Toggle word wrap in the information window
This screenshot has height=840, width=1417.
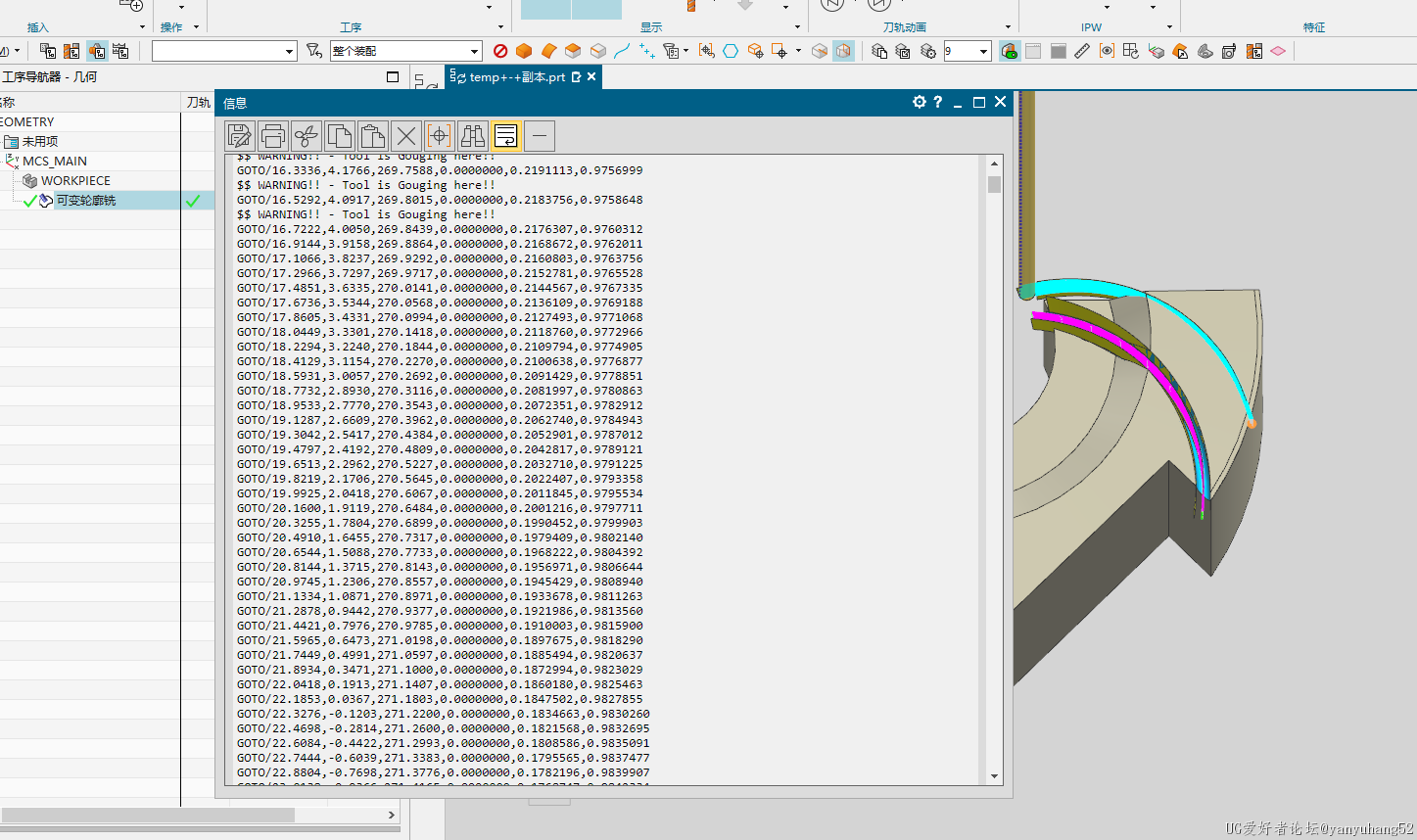pos(506,136)
